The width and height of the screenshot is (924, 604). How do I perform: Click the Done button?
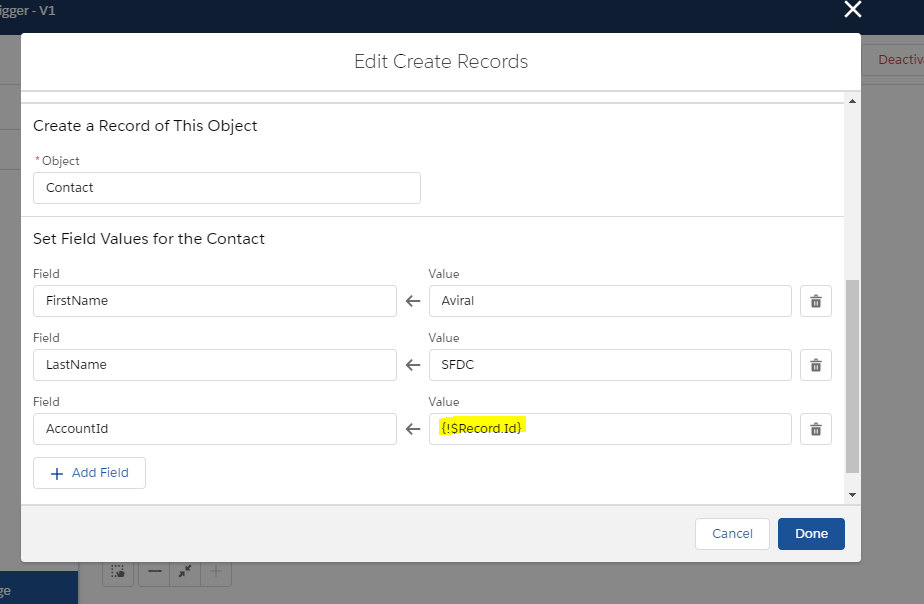click(x=811, y=534)
